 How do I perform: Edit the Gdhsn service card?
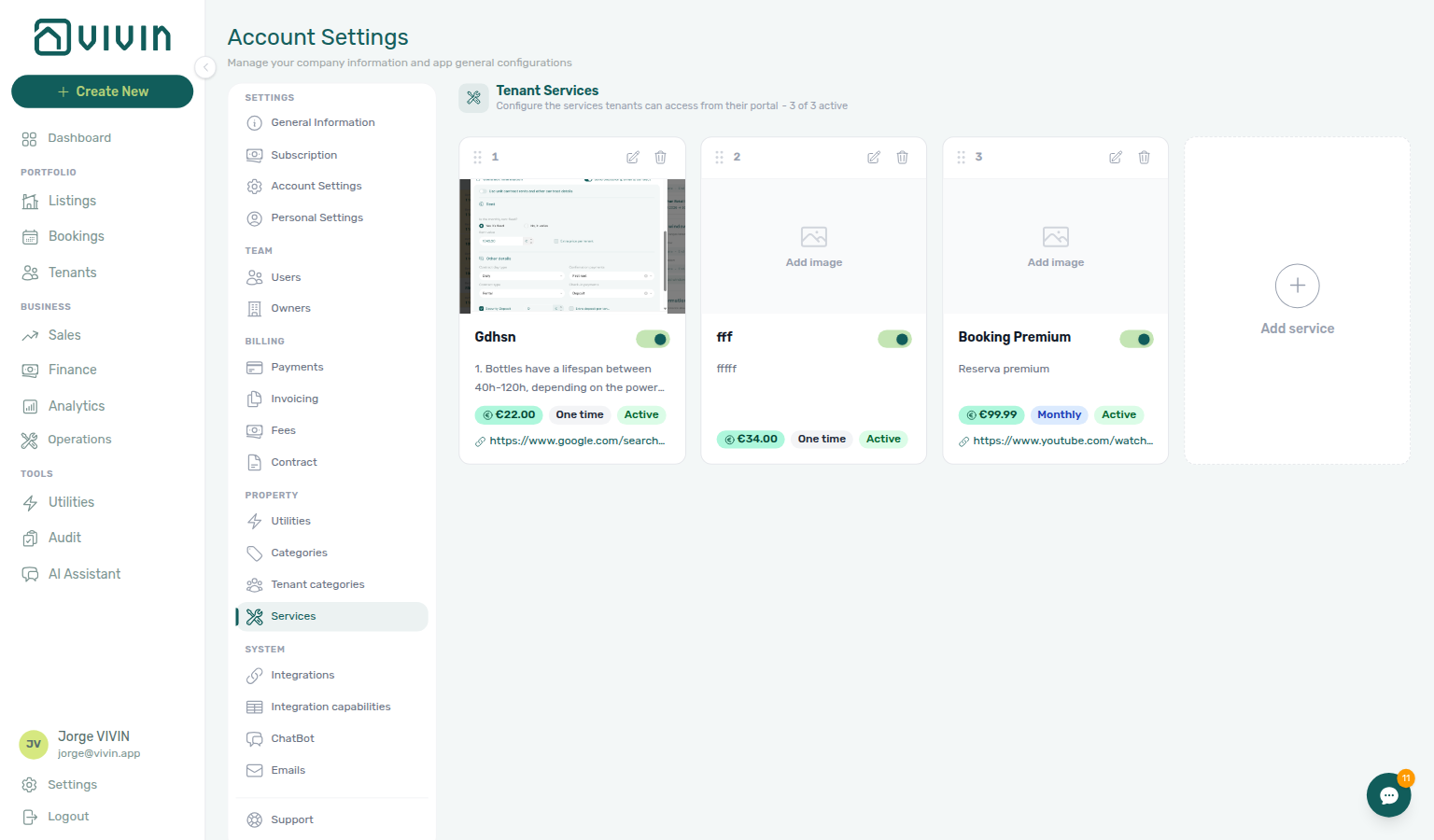click(633, 158)
